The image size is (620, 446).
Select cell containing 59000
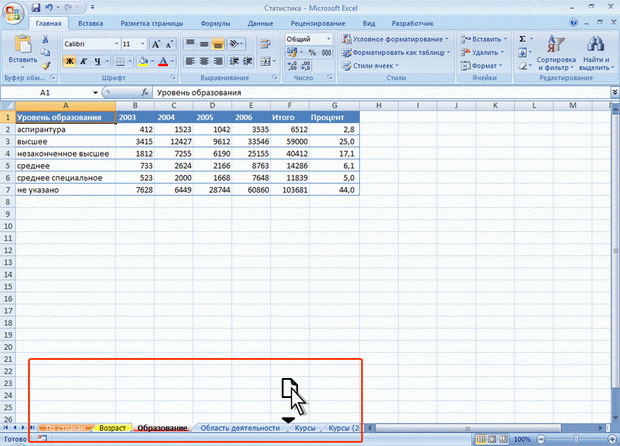pyautogui.click(x=290, y=142)
